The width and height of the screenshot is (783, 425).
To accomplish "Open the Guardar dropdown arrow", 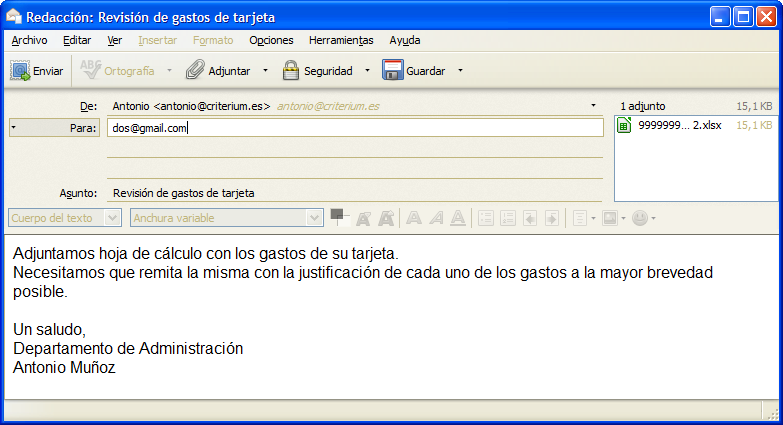I will [x=460, y=70].
